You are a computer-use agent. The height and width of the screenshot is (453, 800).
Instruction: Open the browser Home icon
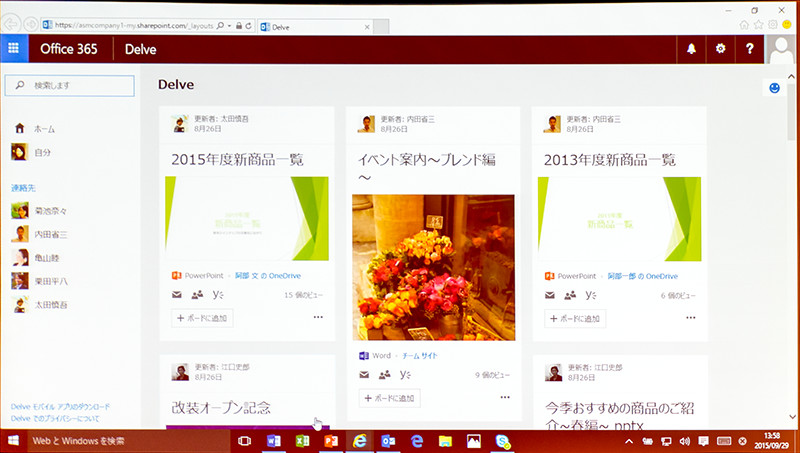744,24
